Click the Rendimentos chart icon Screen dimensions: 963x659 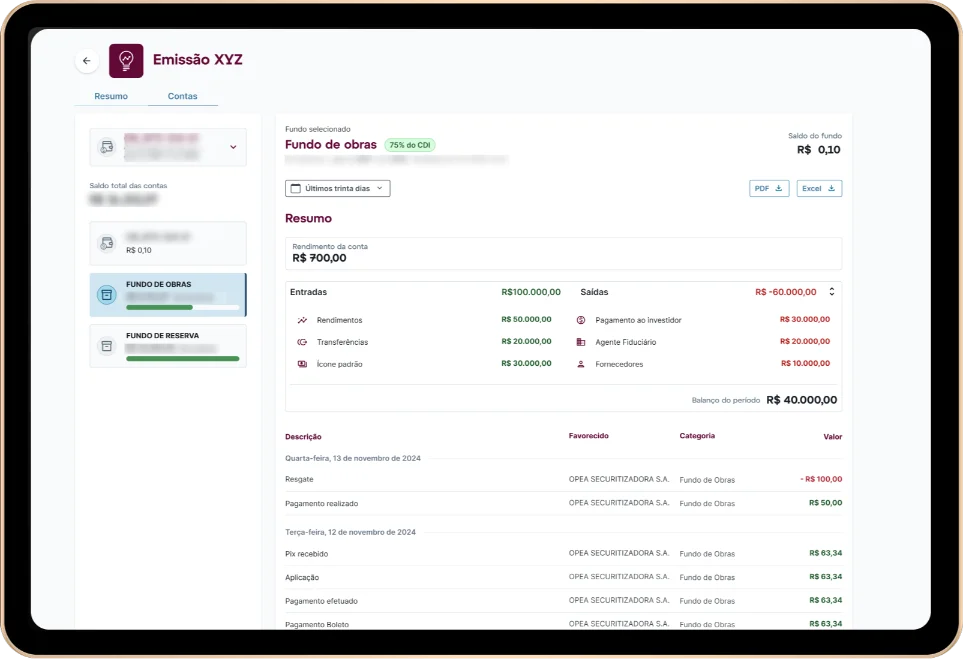(302, 320)
